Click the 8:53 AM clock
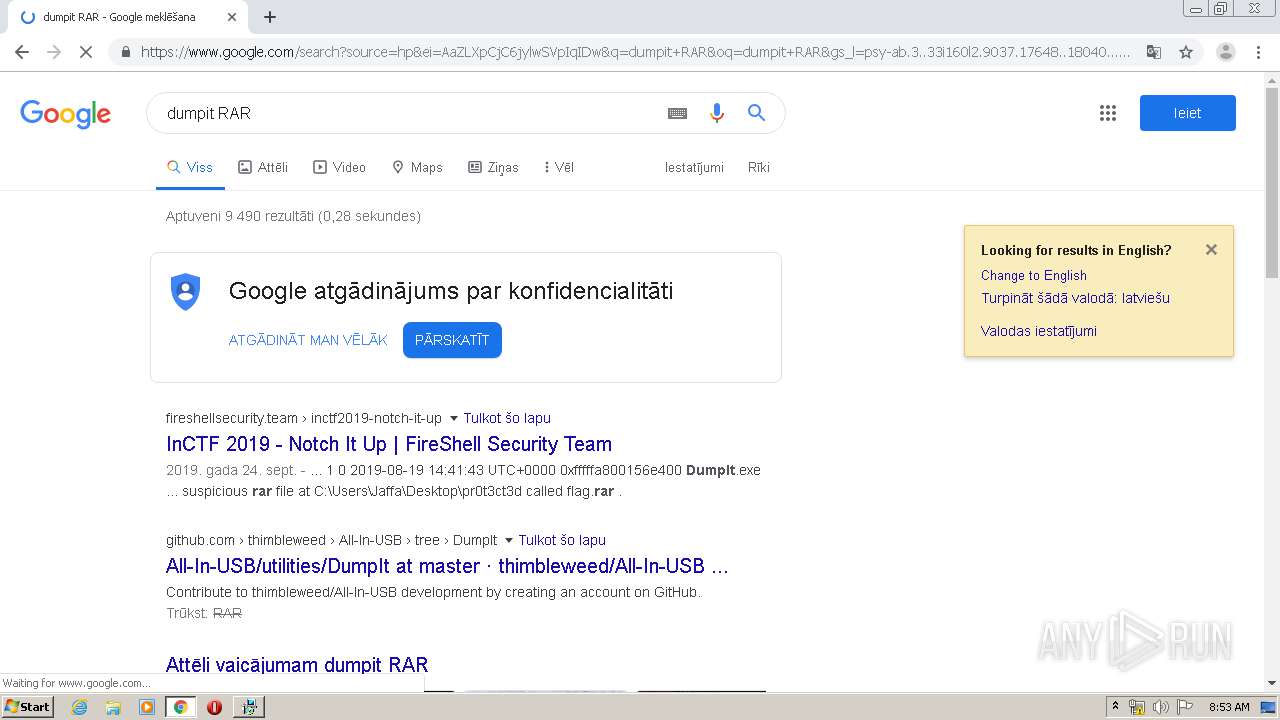 pos(1229,707)
